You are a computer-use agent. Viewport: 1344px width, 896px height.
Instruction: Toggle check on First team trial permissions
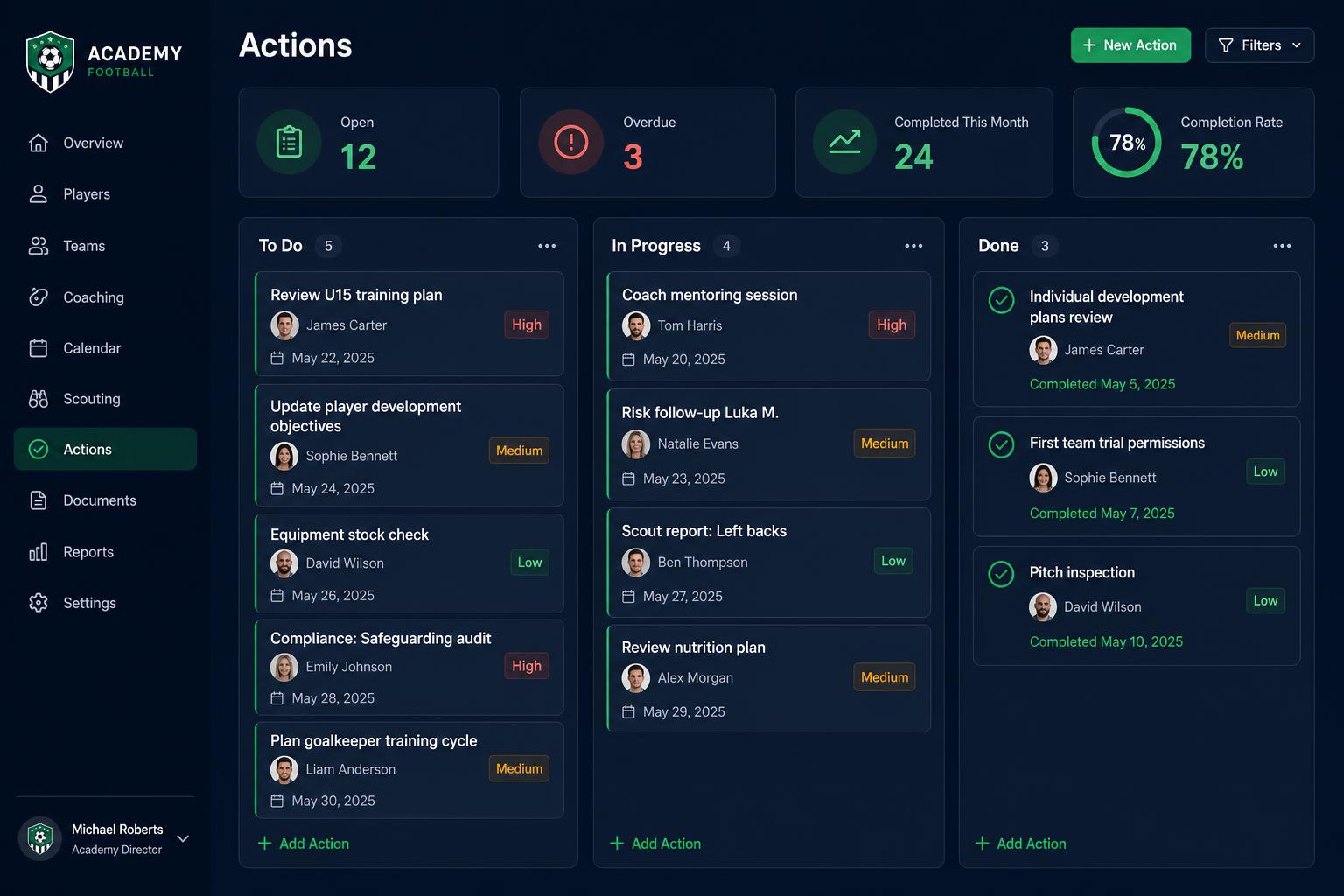(1001, 444)
